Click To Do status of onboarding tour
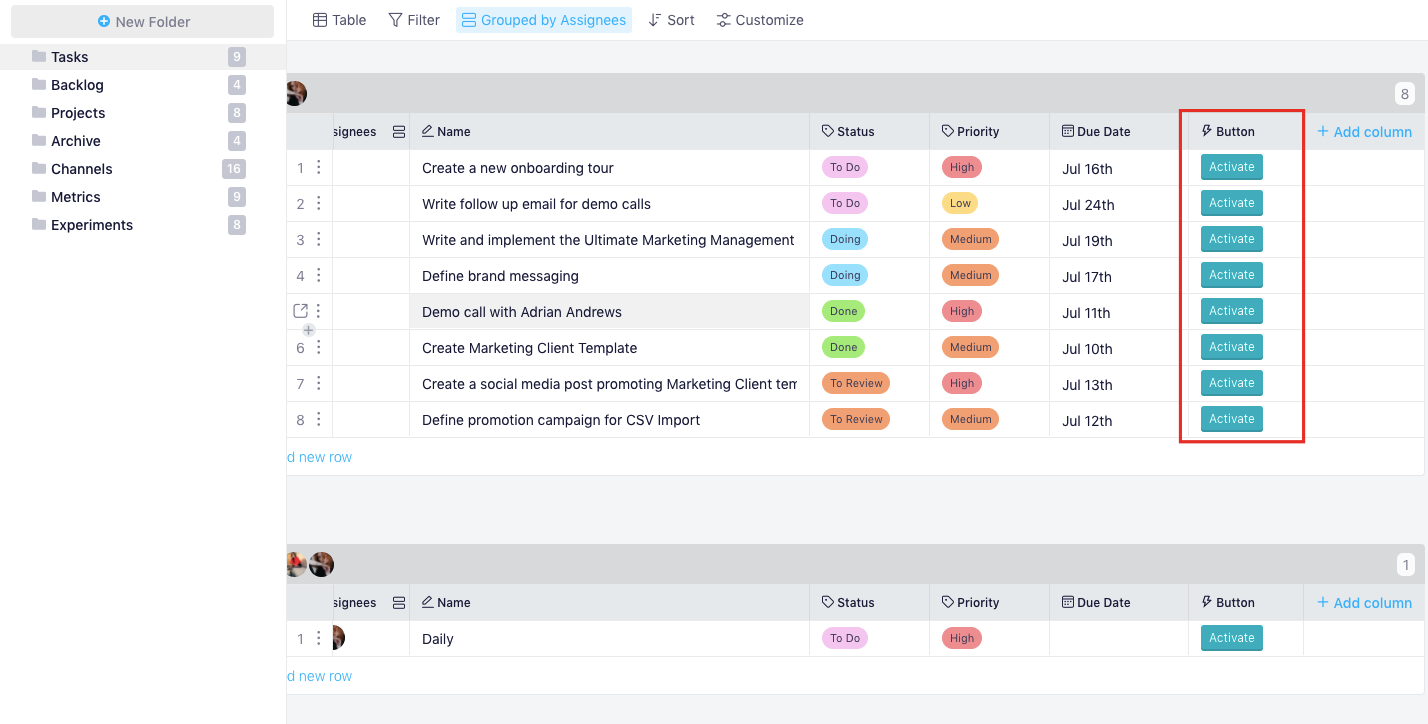Viewport: 1428px width, 724px height. click(x=845, y=167)
